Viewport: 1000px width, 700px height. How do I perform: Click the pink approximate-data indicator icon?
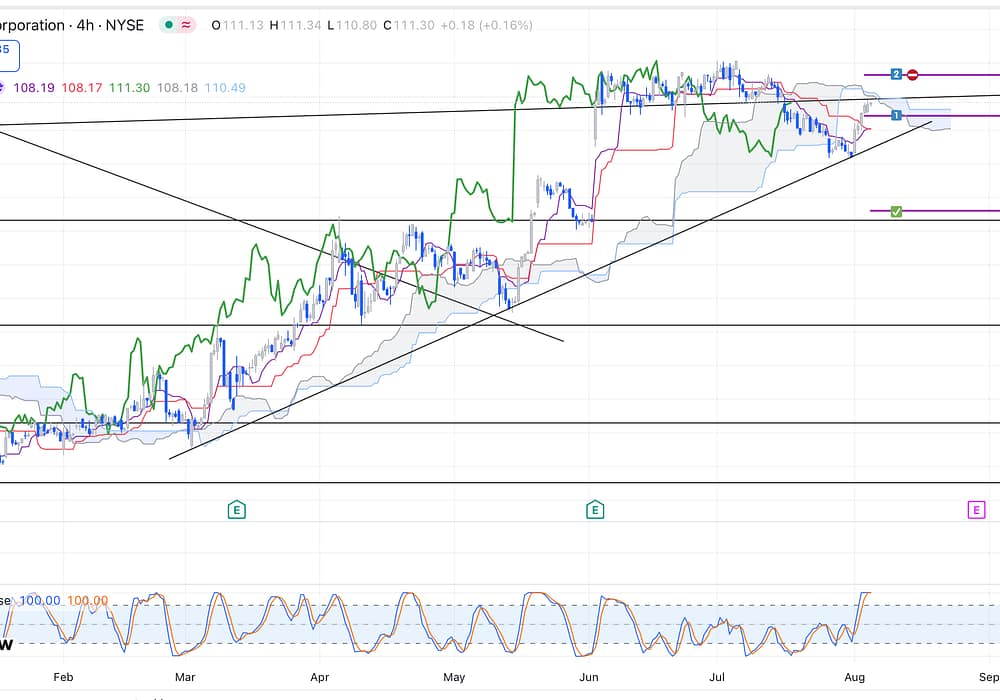pyautogui.click(x=187, y=25)
